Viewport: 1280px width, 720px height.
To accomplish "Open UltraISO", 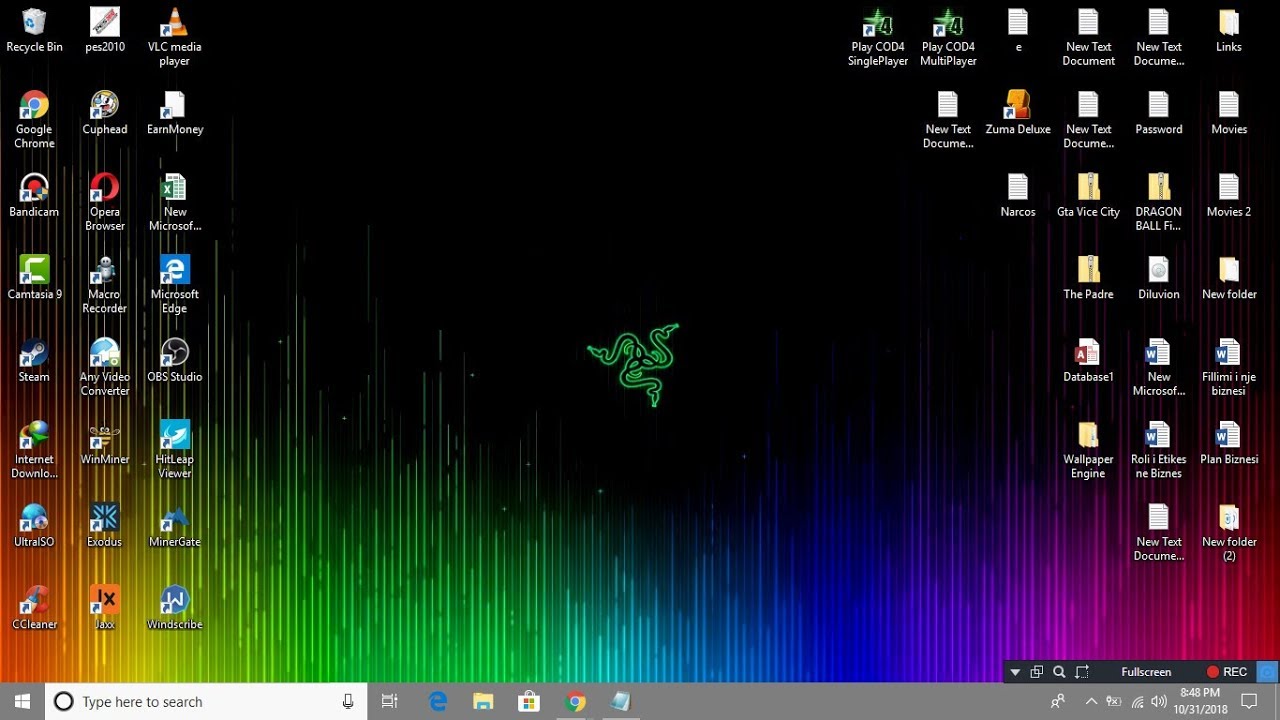I will [x=33, y=520].
